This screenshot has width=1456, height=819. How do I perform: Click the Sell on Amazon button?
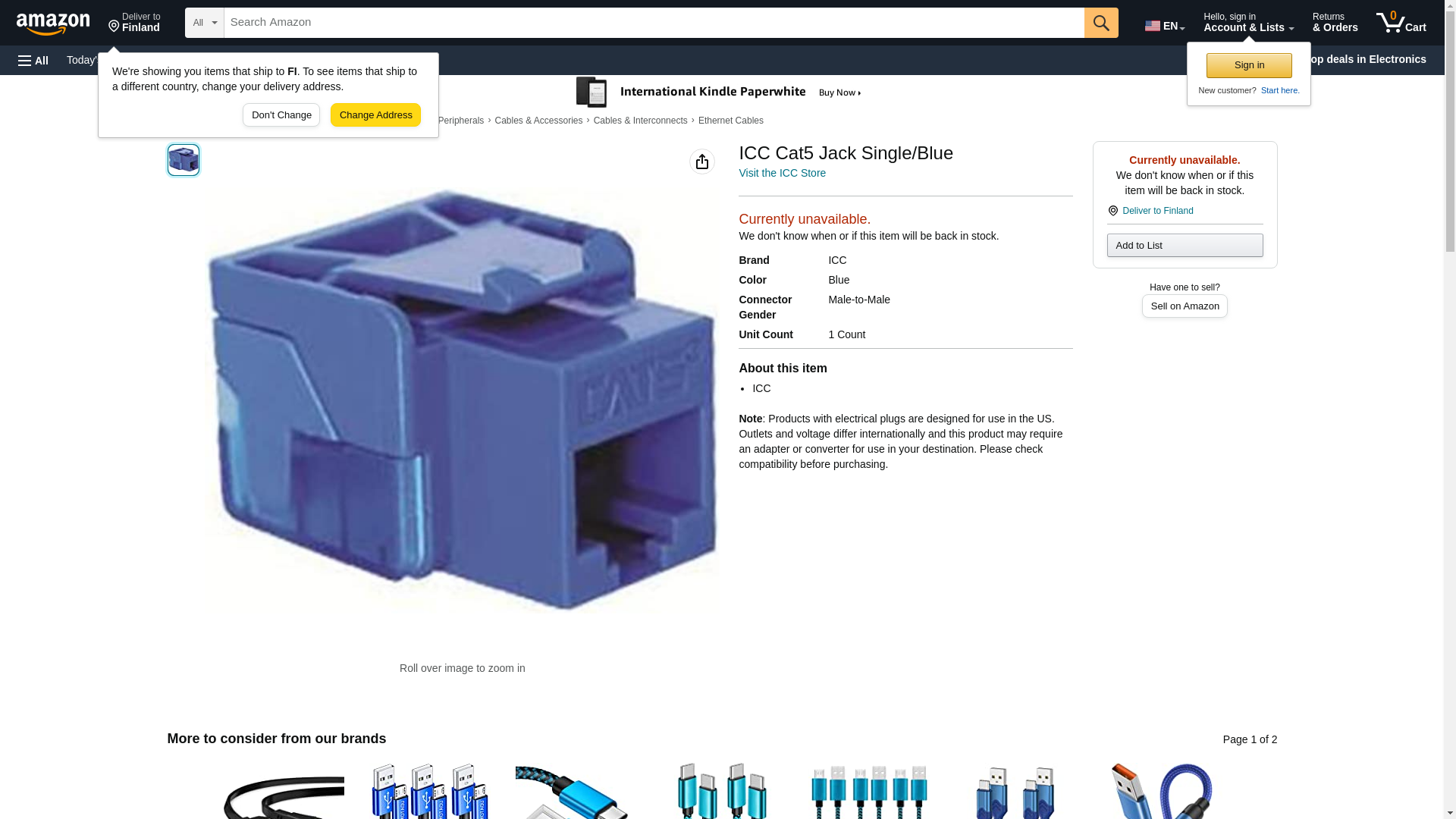tap(1185, 306)
